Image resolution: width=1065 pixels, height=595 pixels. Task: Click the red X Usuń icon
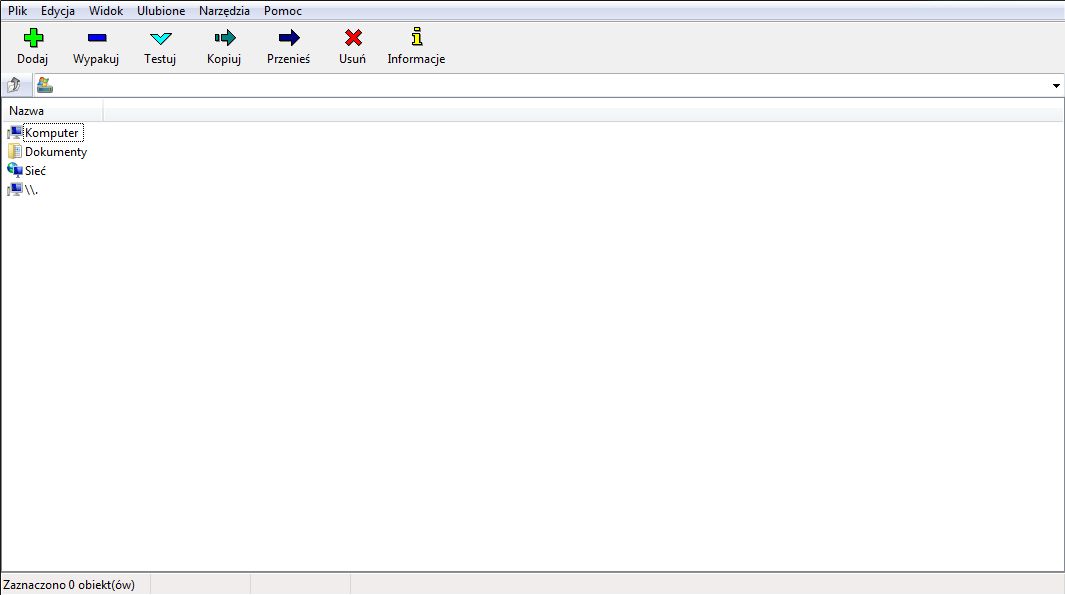point(353,37)
